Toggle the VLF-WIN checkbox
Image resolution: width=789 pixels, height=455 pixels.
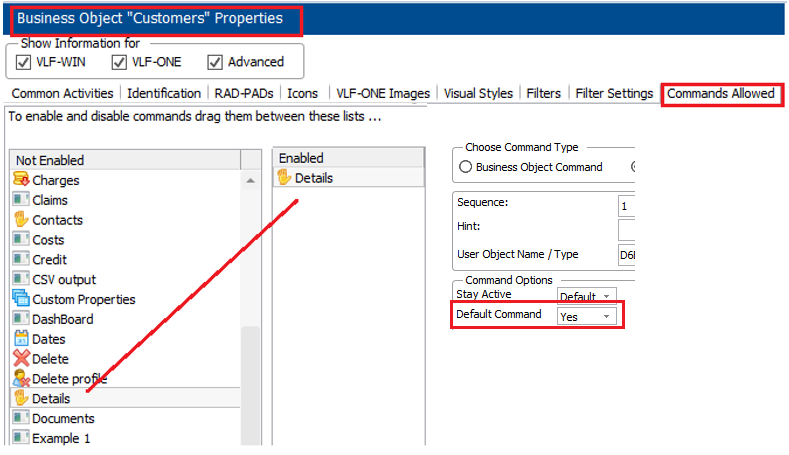pos(25,62)
